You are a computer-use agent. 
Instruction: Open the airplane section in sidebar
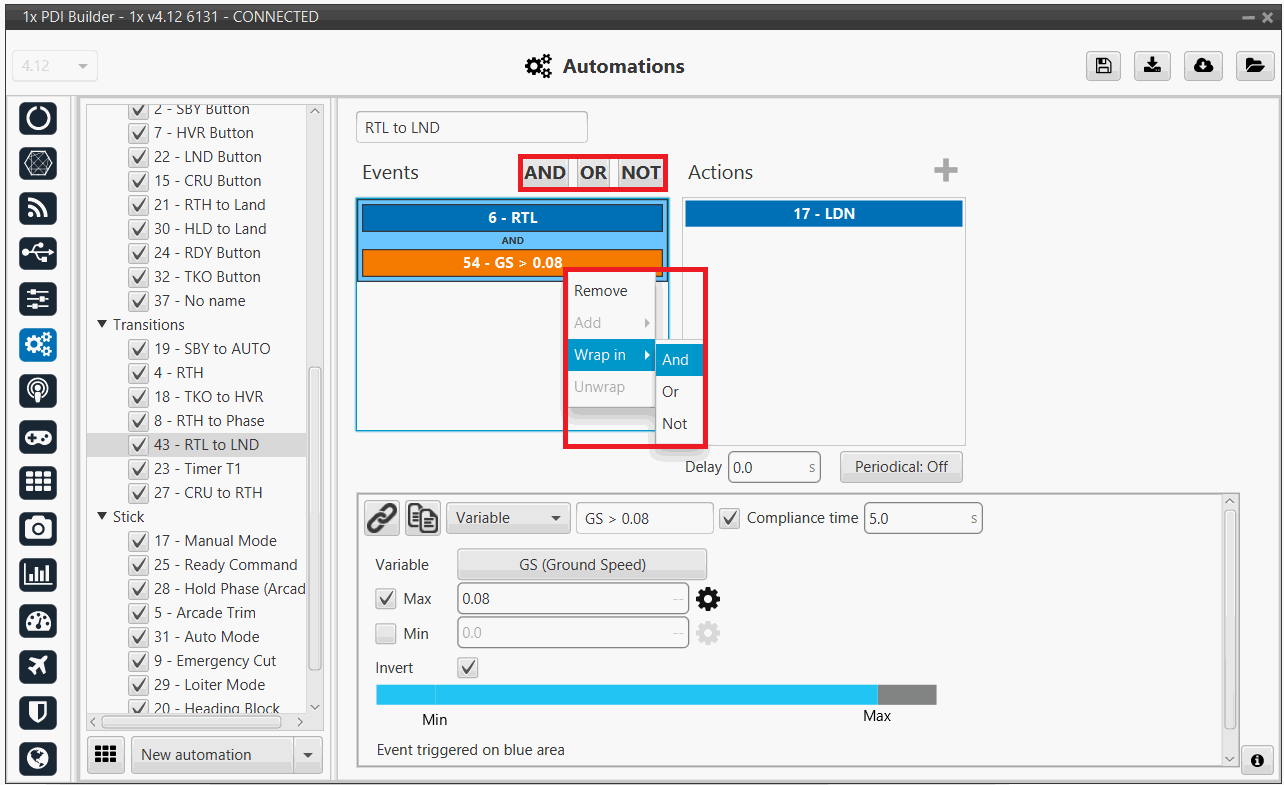(x=38, y=666)
